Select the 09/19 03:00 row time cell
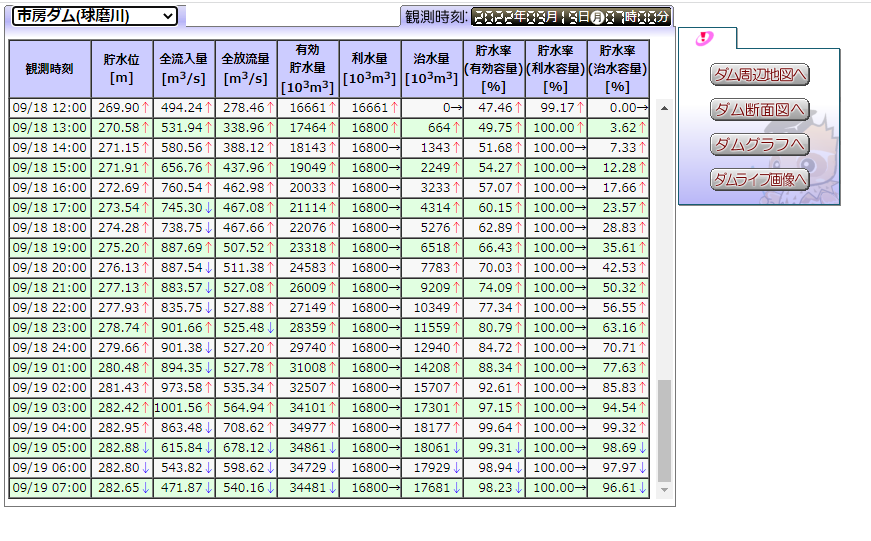This screenshot has height=541, width=871. (50, 408)
